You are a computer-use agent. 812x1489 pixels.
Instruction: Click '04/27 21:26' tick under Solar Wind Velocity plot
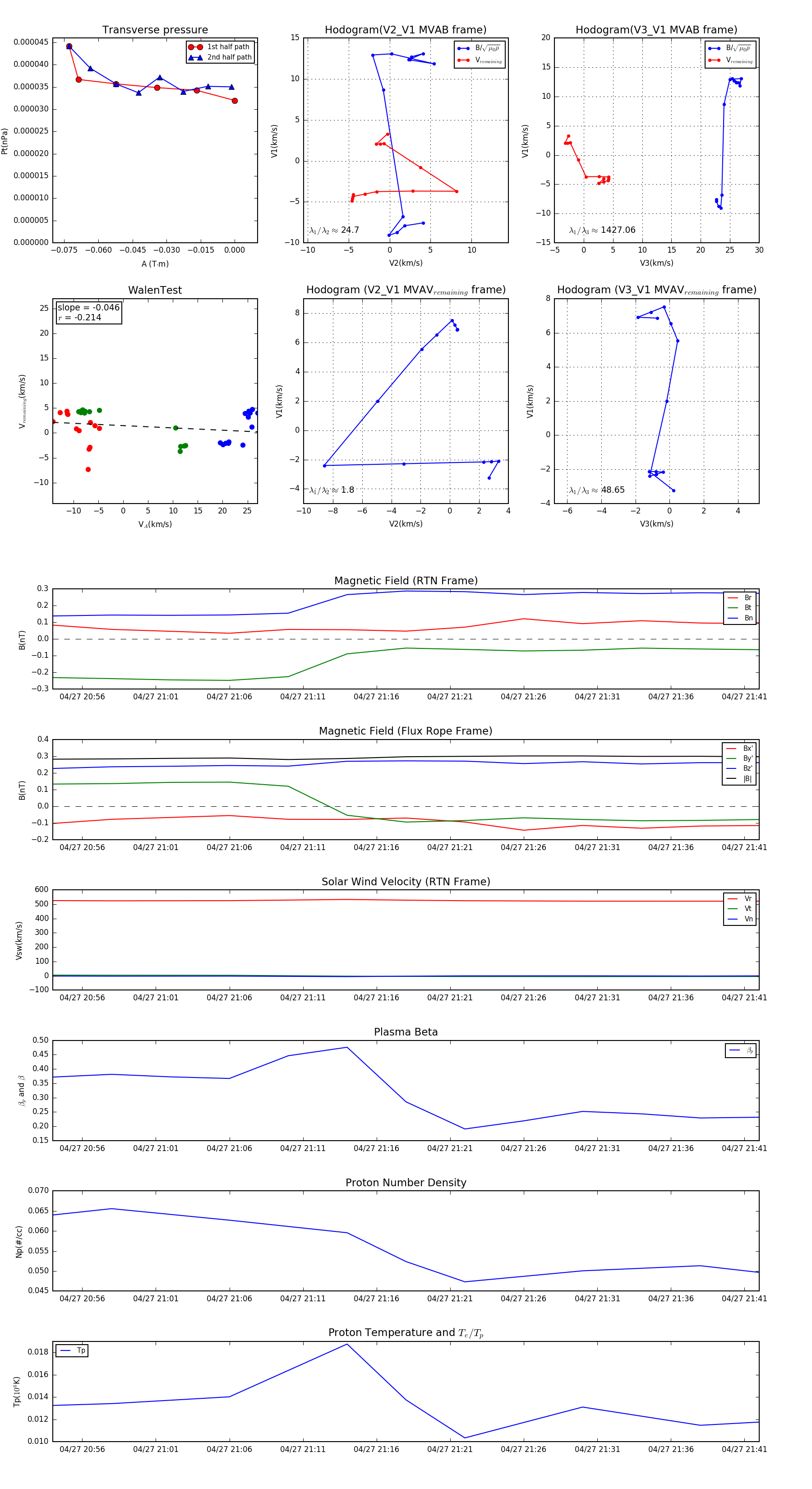pyautogui.click(x=524, y=998)
